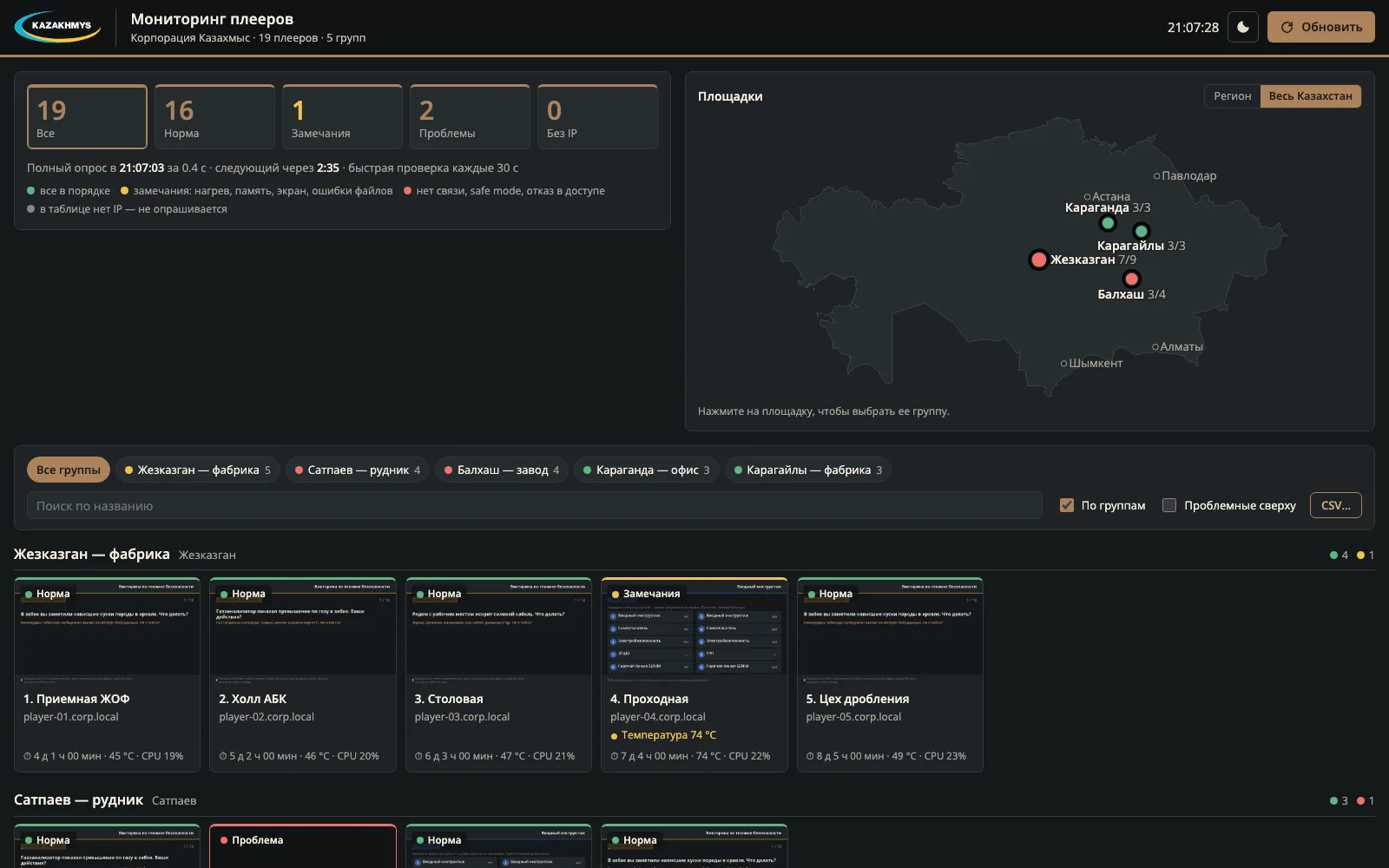Switch map view to Регион

1232,96
